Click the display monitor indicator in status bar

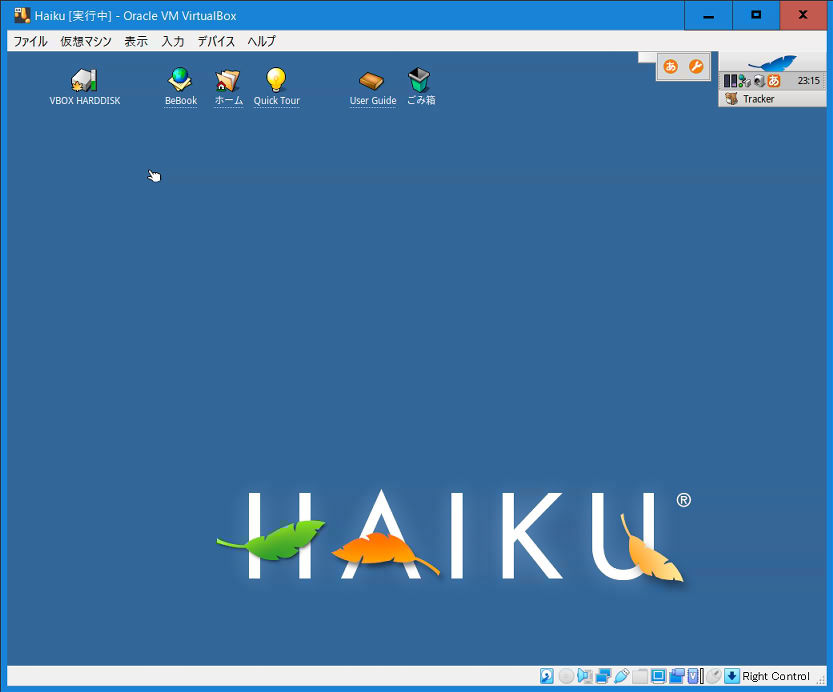(x=658, y=676)
